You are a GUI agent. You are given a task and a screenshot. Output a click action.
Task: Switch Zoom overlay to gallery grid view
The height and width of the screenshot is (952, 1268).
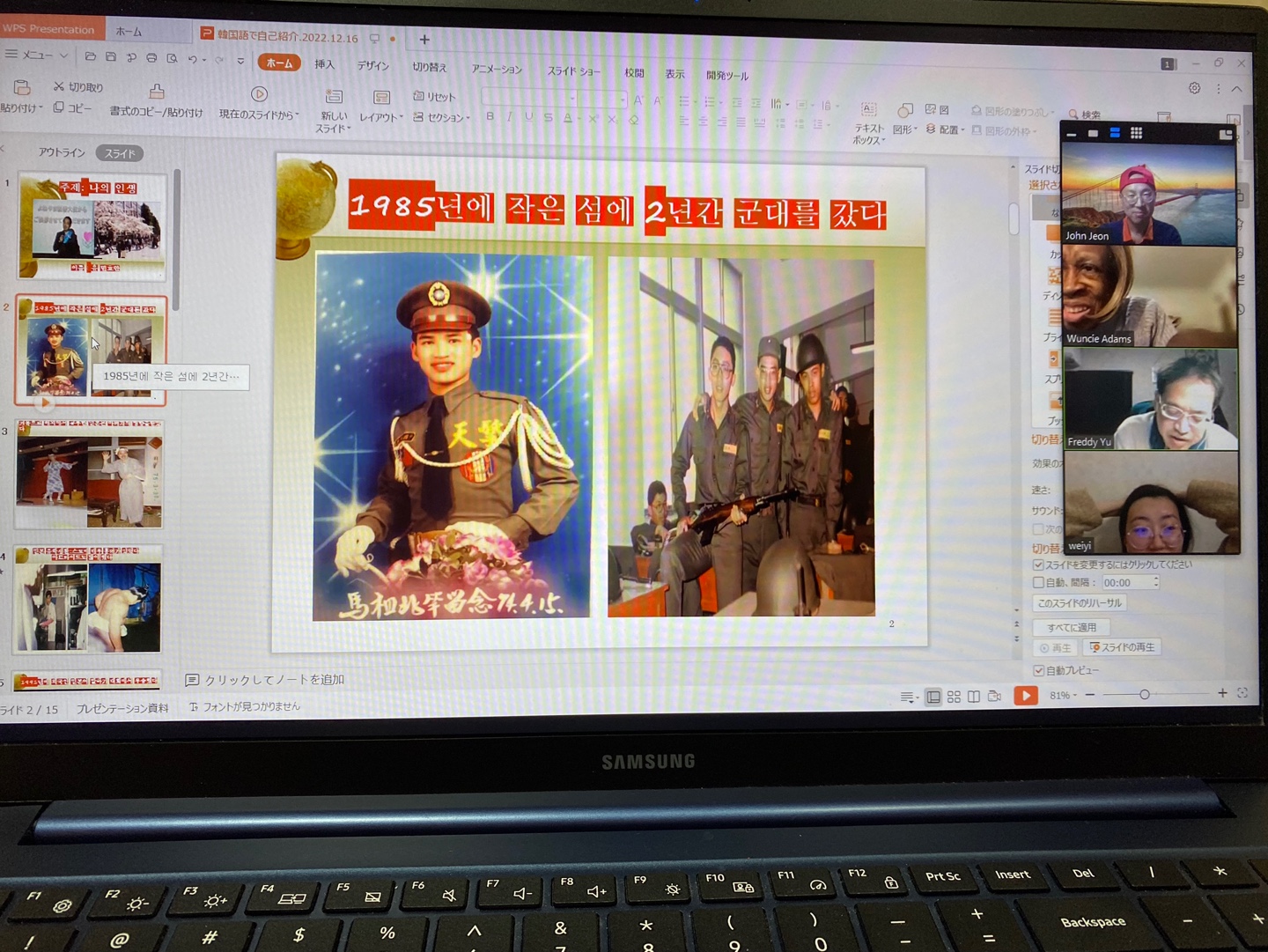1136,133
